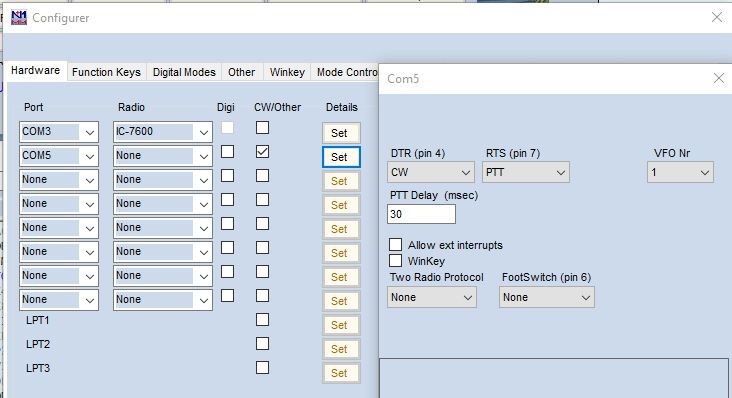Check CW/Other box for LPT1

click(x=262, y=320)
